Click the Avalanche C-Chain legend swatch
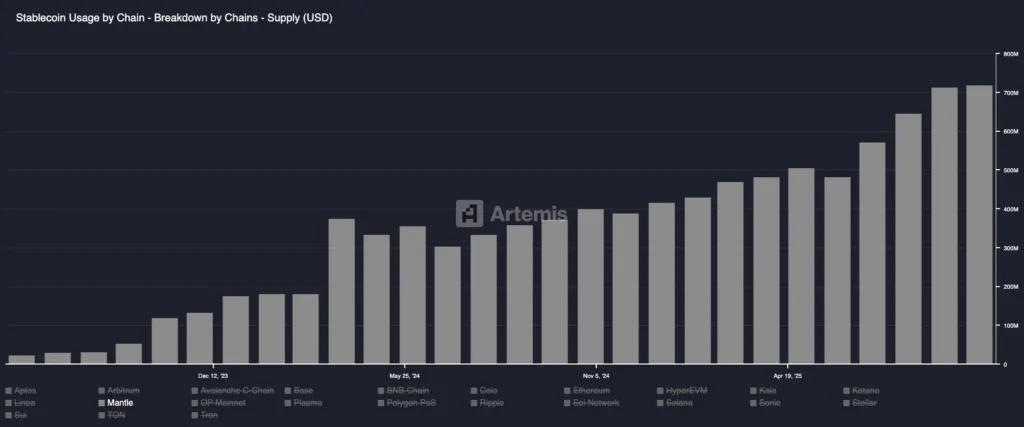Image resolution: width=1024 pixels, height=427 pixels. coord(195,391)
